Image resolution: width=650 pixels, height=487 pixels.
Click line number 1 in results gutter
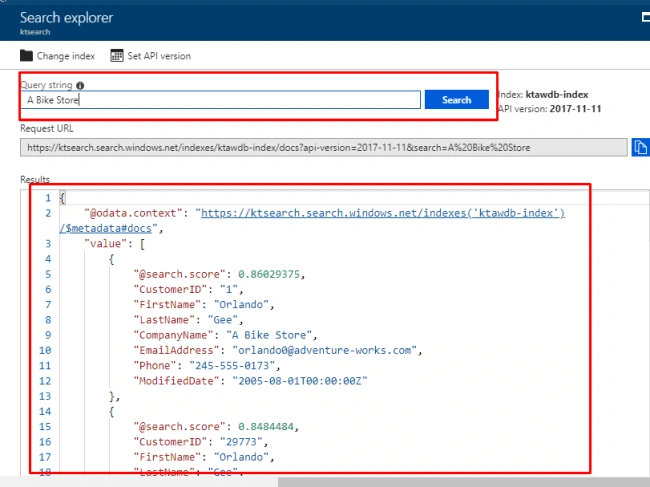(48, 198)
